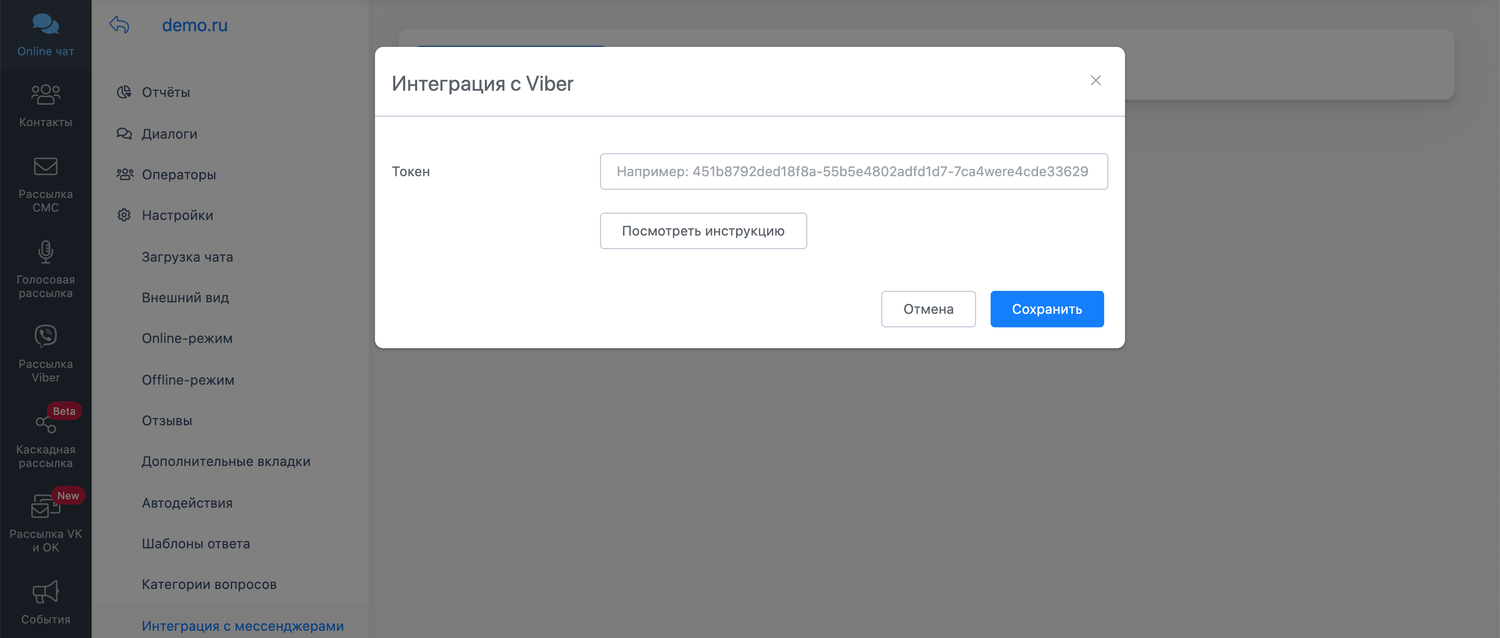
Task: Open the Контакты people icon
Action: pyautogui.click(x=46, y=95)
